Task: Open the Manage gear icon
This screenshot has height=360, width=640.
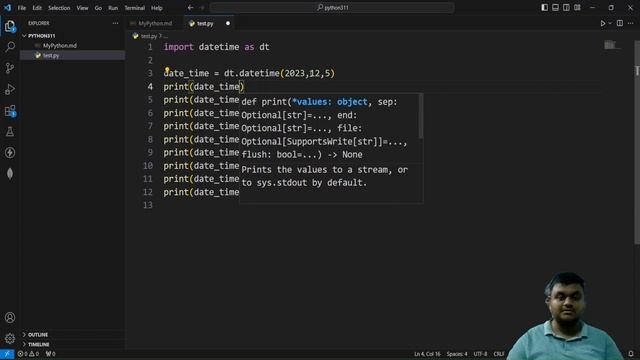Action: (x=10, y=338)
